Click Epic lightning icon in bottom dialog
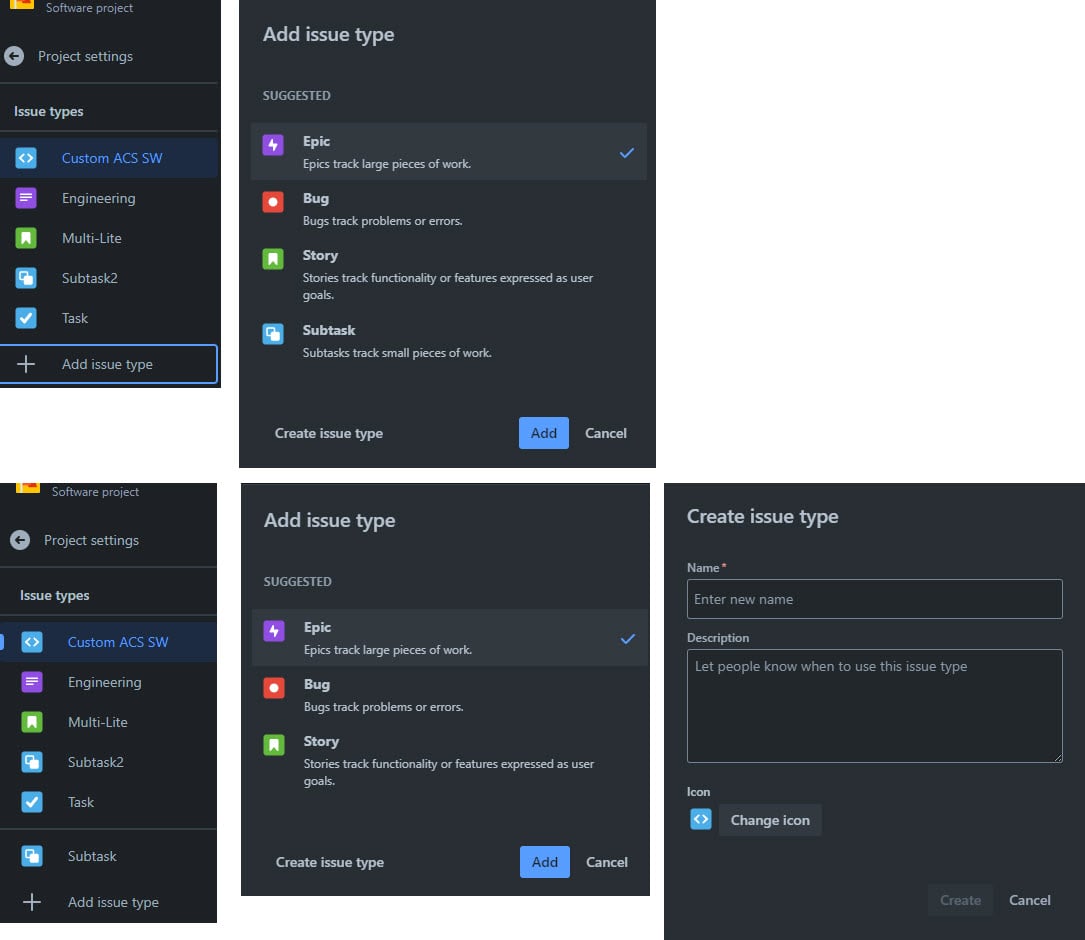Viewport: 1085px width, 940px height. click(274, 631)
